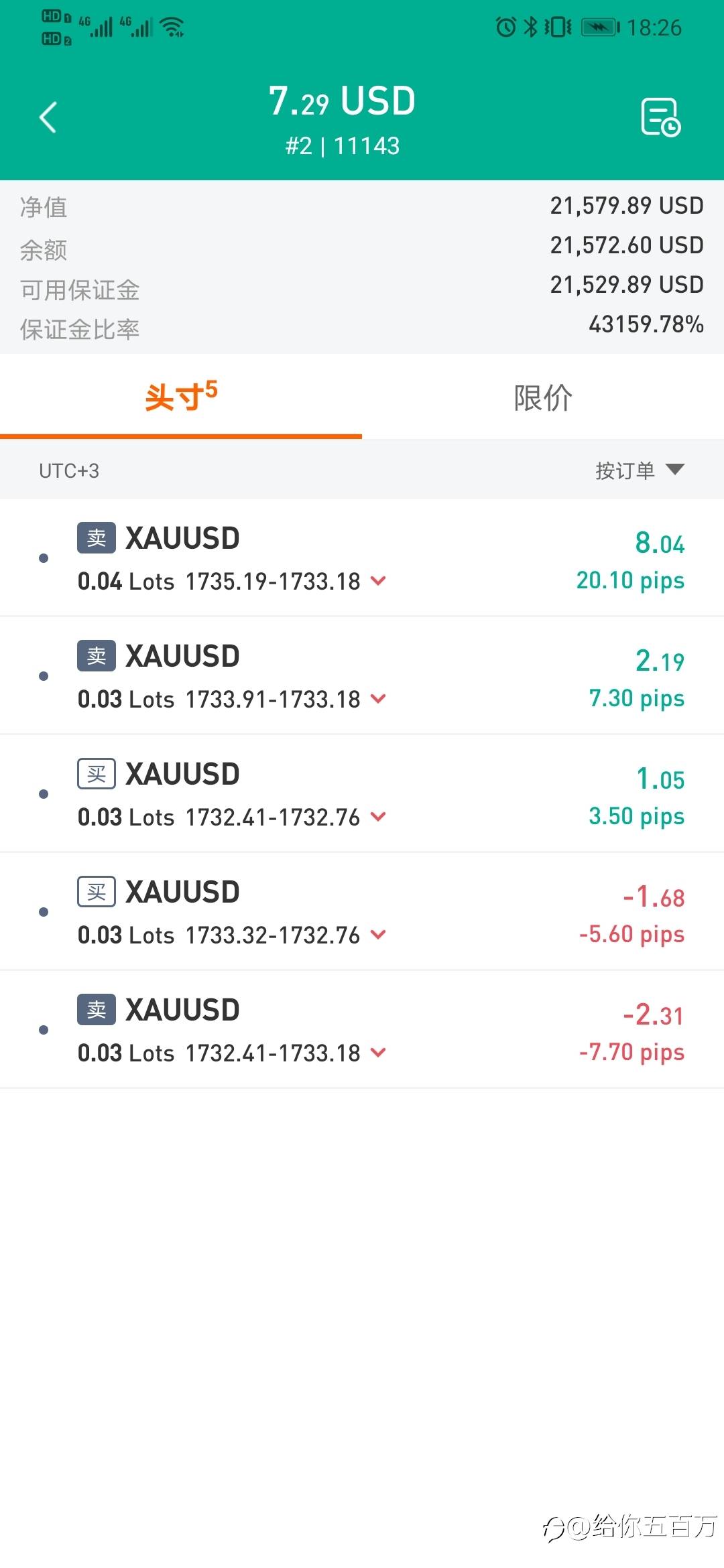Tap the 7.29 USD account title
The height and width of the screenshot is (1568, 724).
coord(342,102)
